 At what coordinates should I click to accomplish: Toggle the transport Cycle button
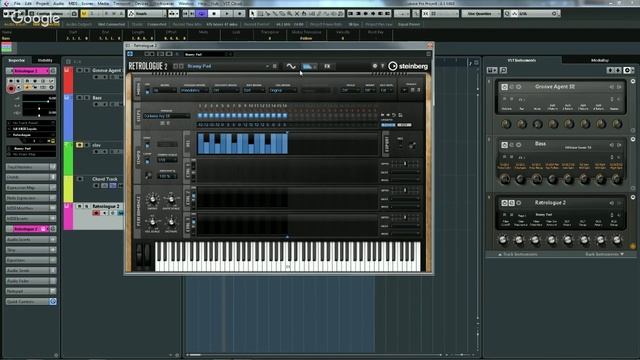(x=202, y=13)
